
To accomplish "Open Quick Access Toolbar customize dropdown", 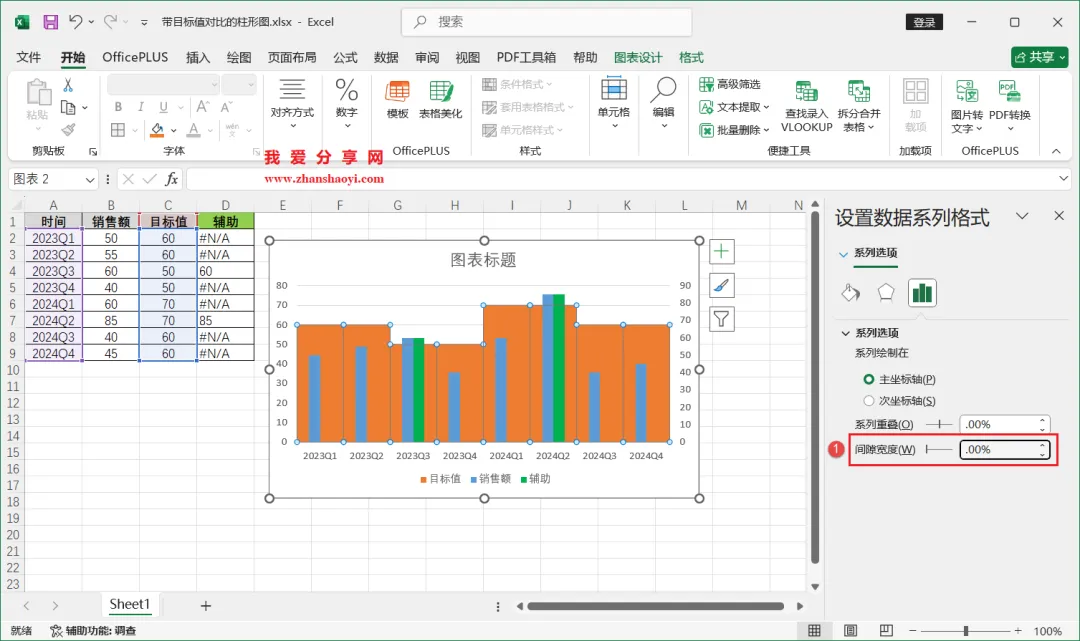I will pos(144,22).
